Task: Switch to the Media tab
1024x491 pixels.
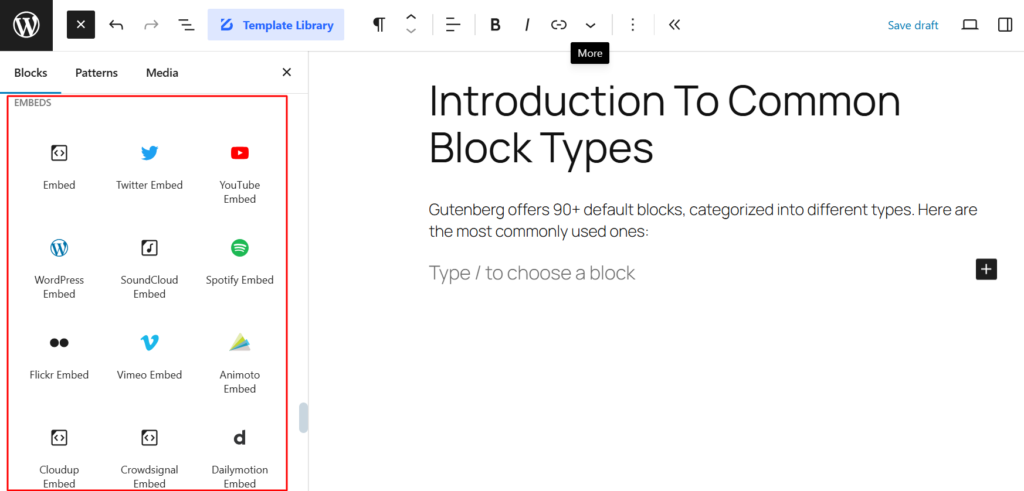Action: tap(162, 72)
